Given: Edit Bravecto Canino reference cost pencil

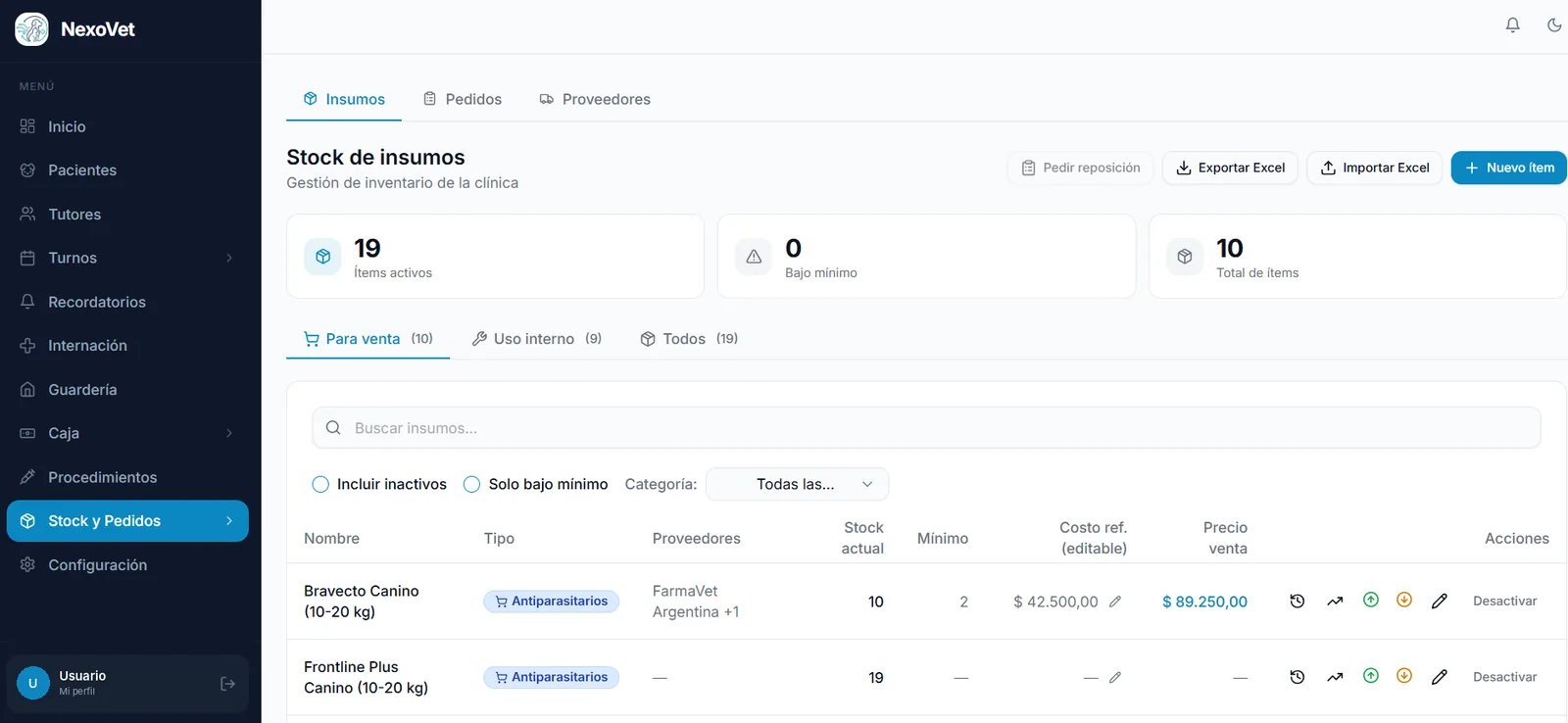Looking at the screenshot, I should point(1115,602).
